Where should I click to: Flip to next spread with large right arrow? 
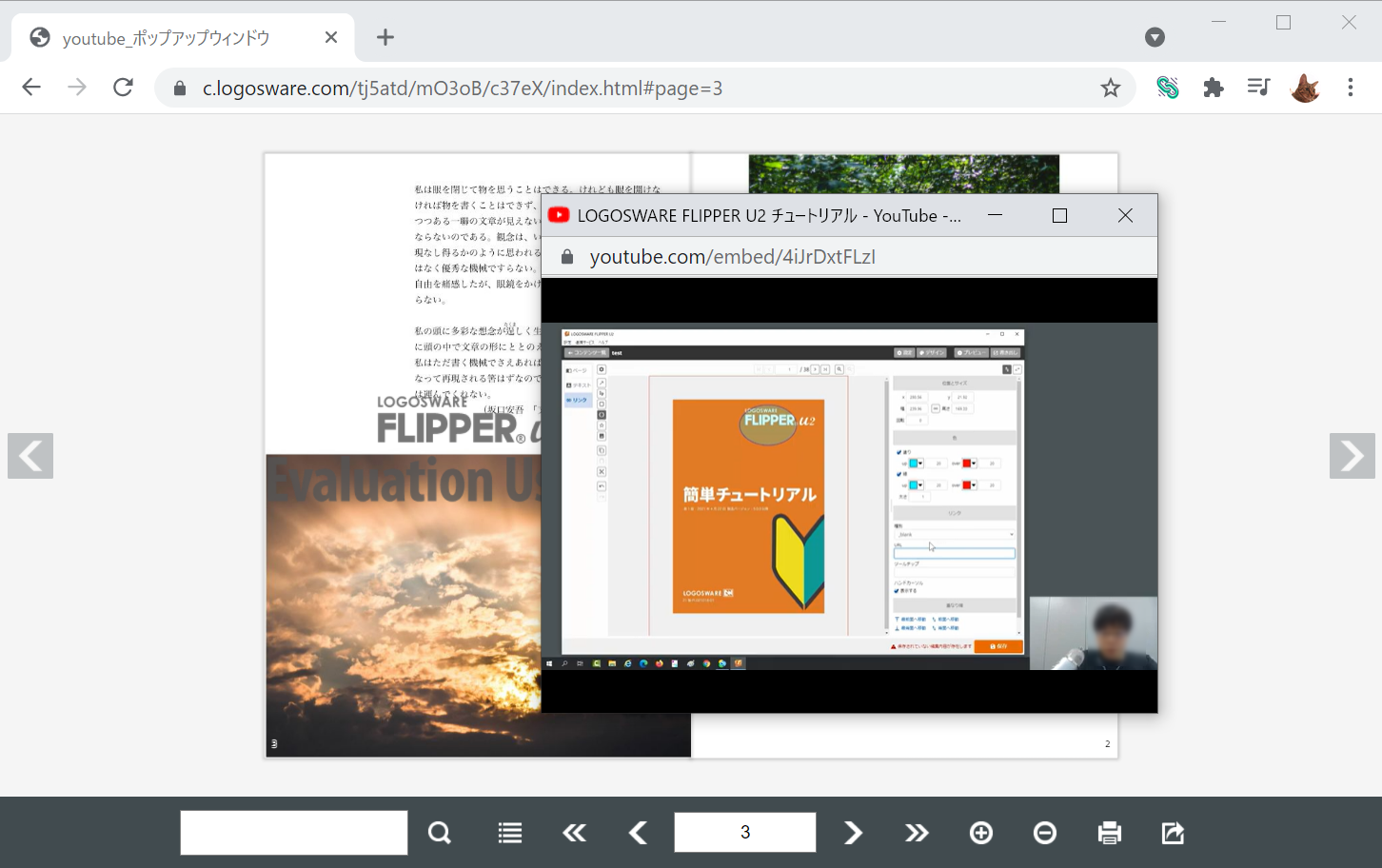click(1352, 456)
